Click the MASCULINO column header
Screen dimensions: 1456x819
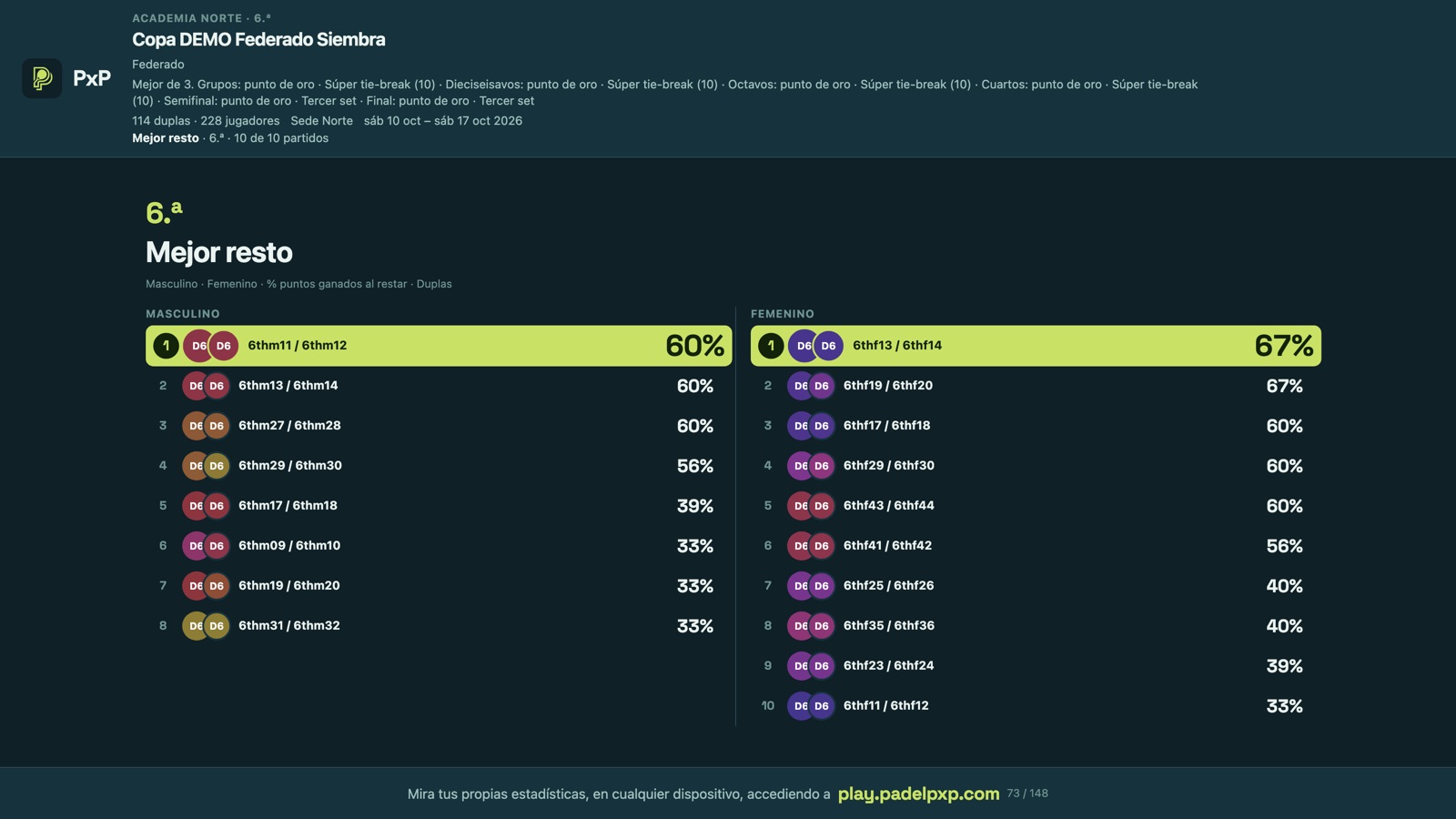(183, 314)
